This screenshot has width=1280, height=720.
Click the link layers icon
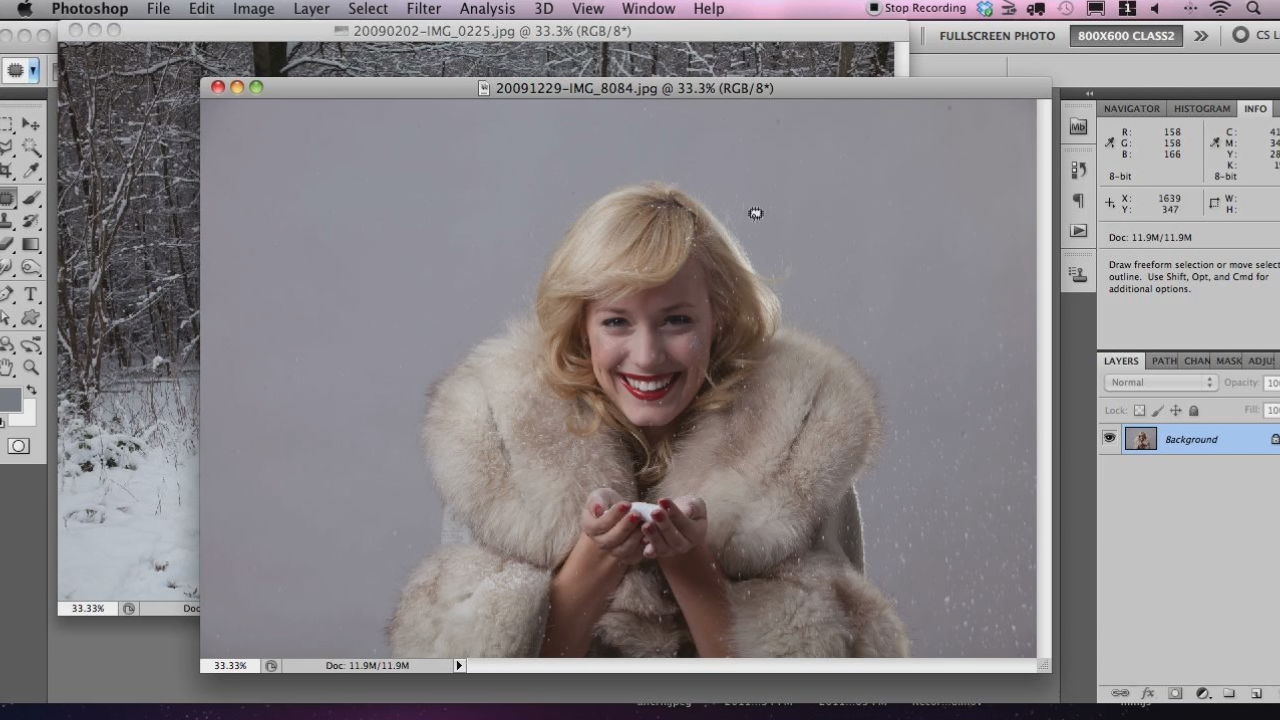pyautogui.click(x=1121, y=693)
